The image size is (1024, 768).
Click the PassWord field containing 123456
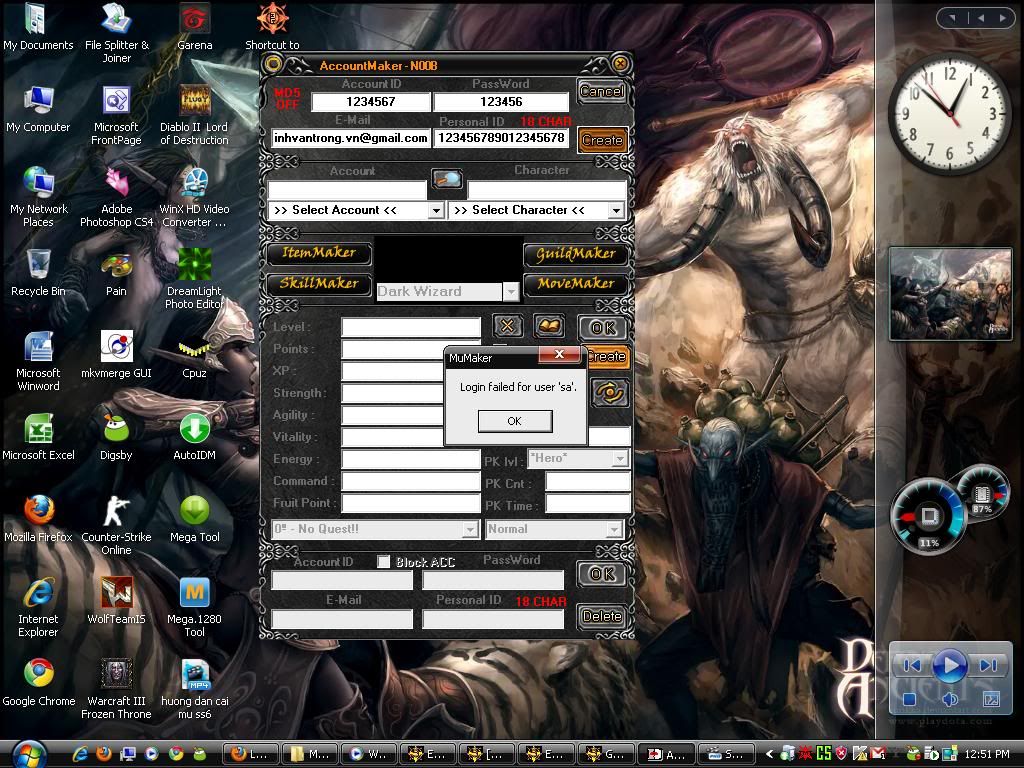[x=501, y=102]
